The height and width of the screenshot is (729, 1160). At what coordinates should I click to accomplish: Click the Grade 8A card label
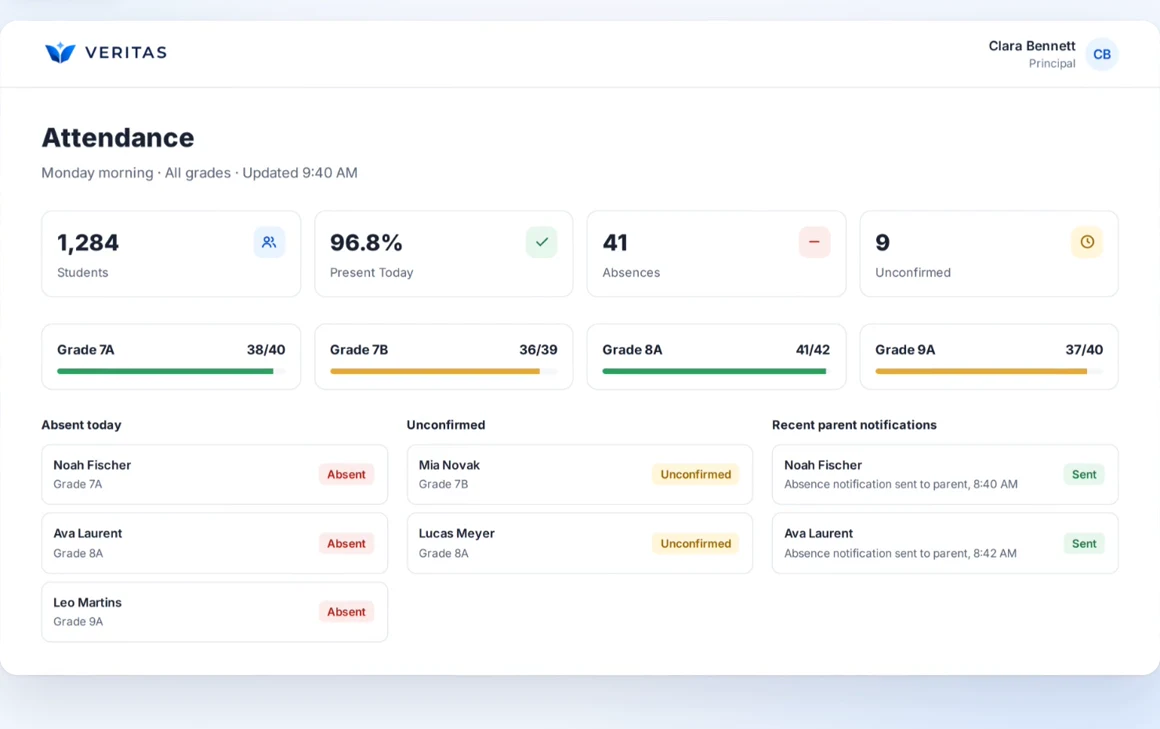[x=632, y=349]
